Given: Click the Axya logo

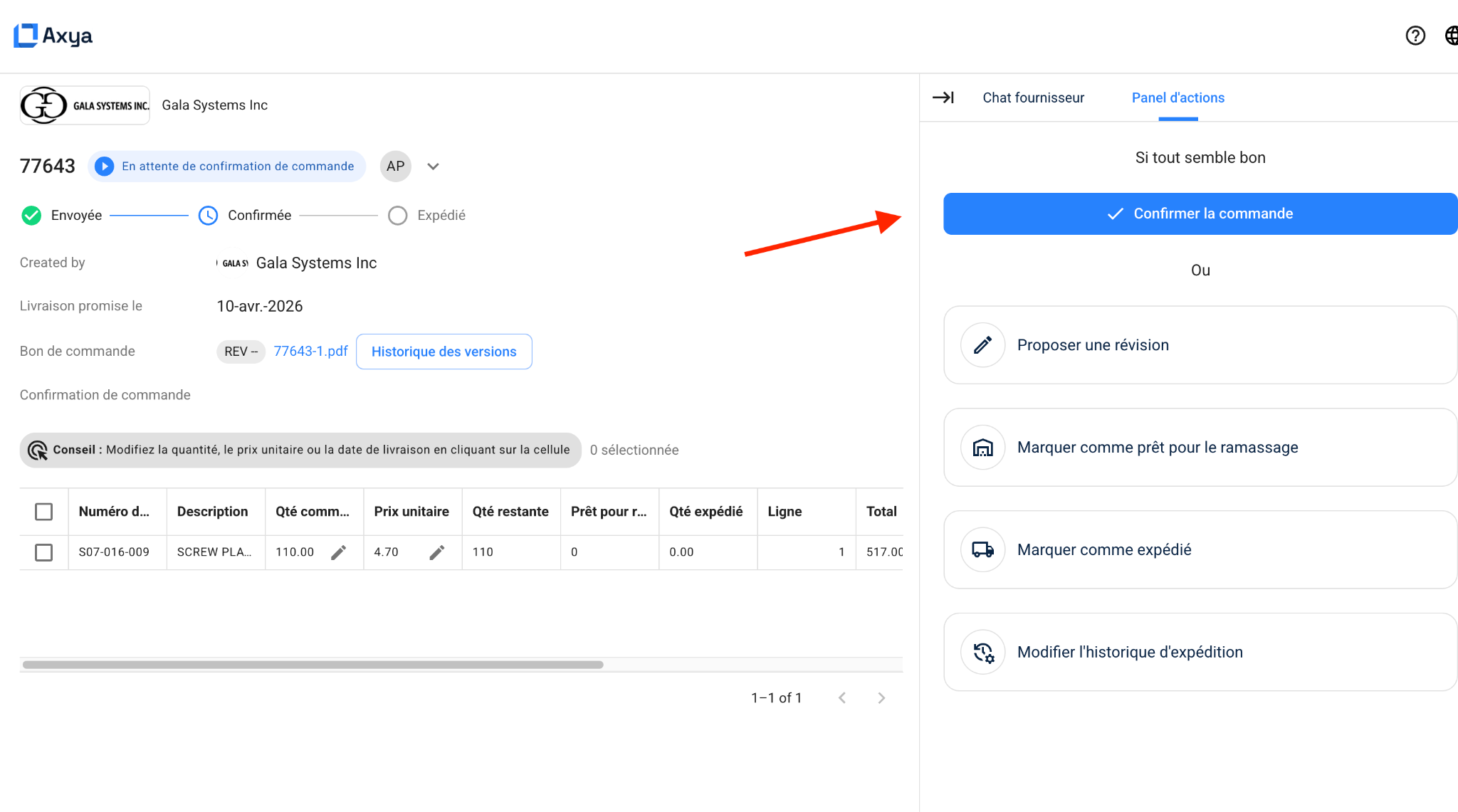Looking at the screenshot, I should click(53, 35).
